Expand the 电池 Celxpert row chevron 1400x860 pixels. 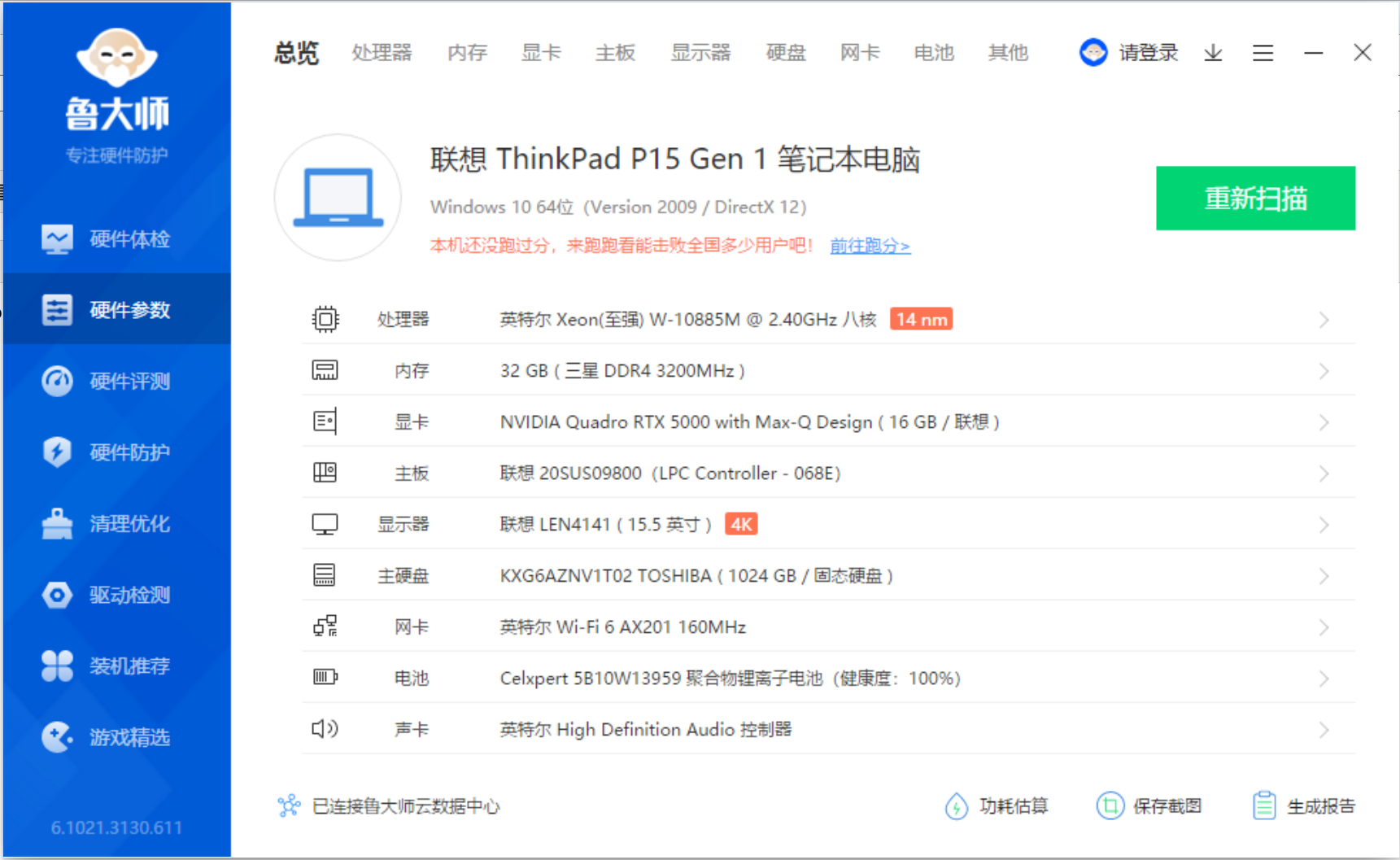1324,679
